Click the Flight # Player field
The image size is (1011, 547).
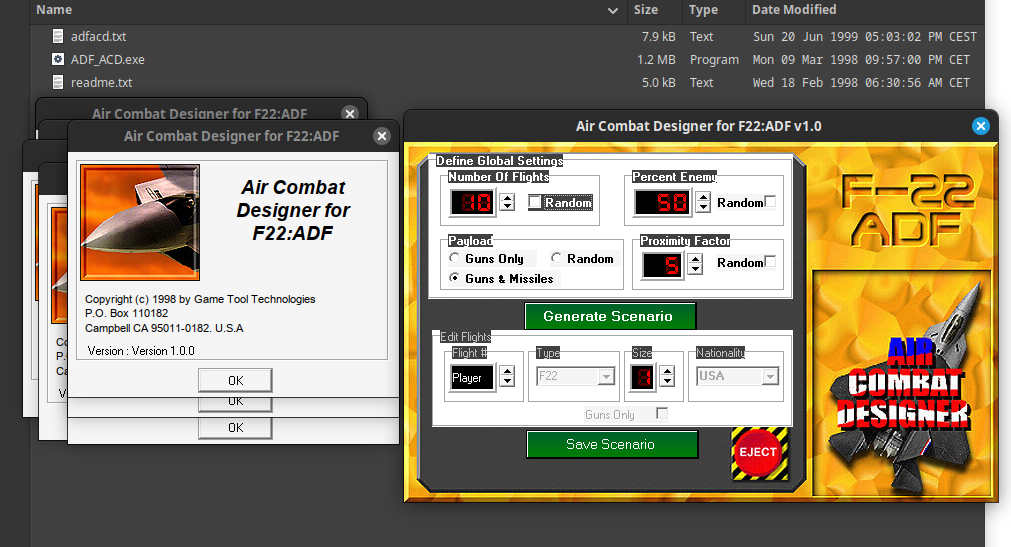tap(472, 378)
